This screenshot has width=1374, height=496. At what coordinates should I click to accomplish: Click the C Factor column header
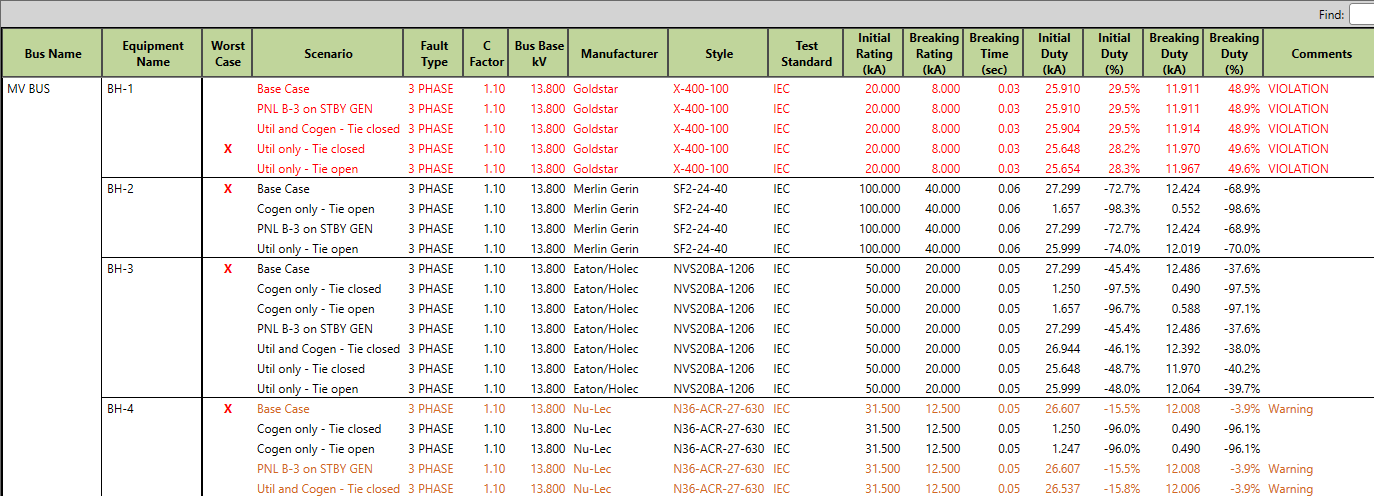pyautogui.click(x=487, y=54)
